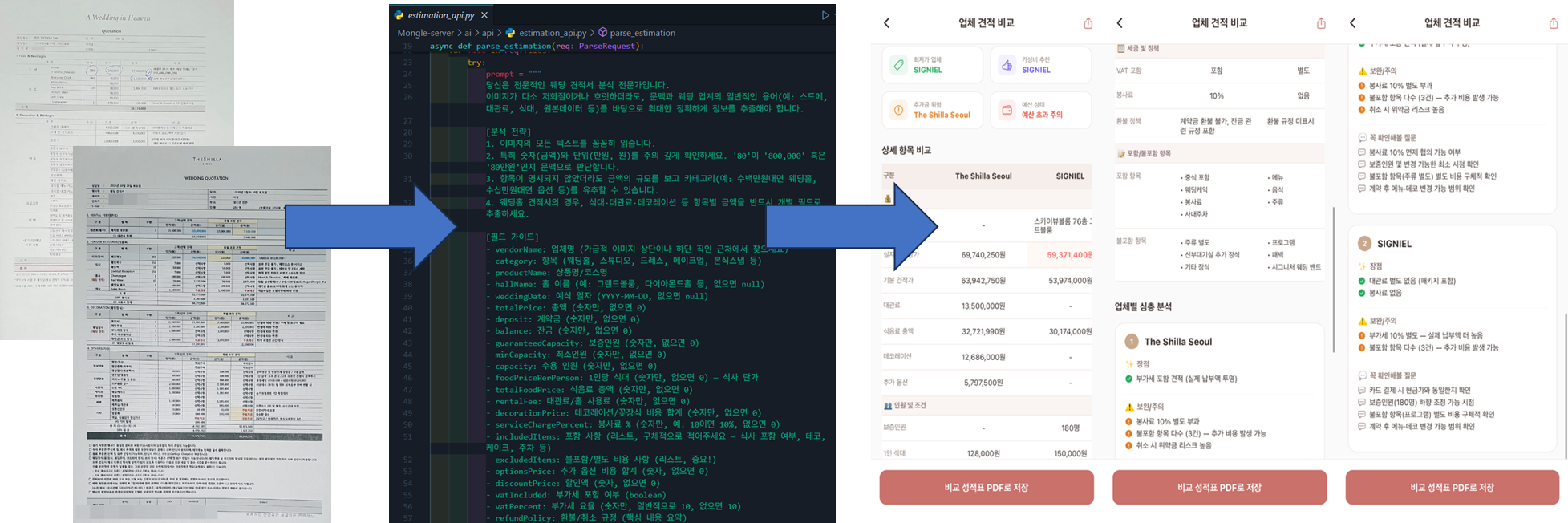Tap price tag icon in 최저가 업체 card
The image size is (1568, 523).
tap(899, 65)
